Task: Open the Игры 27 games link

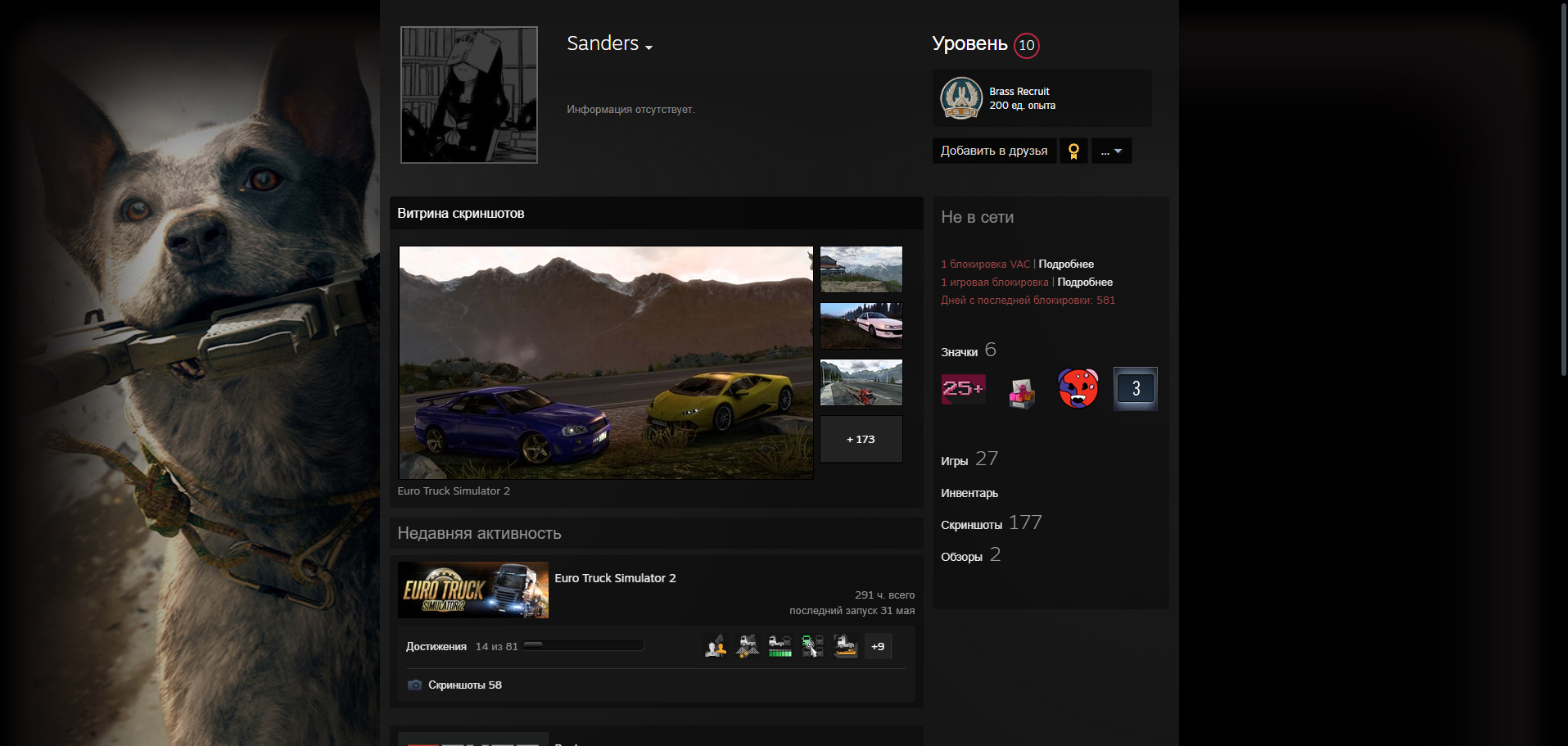Action: tap(969, 459)
